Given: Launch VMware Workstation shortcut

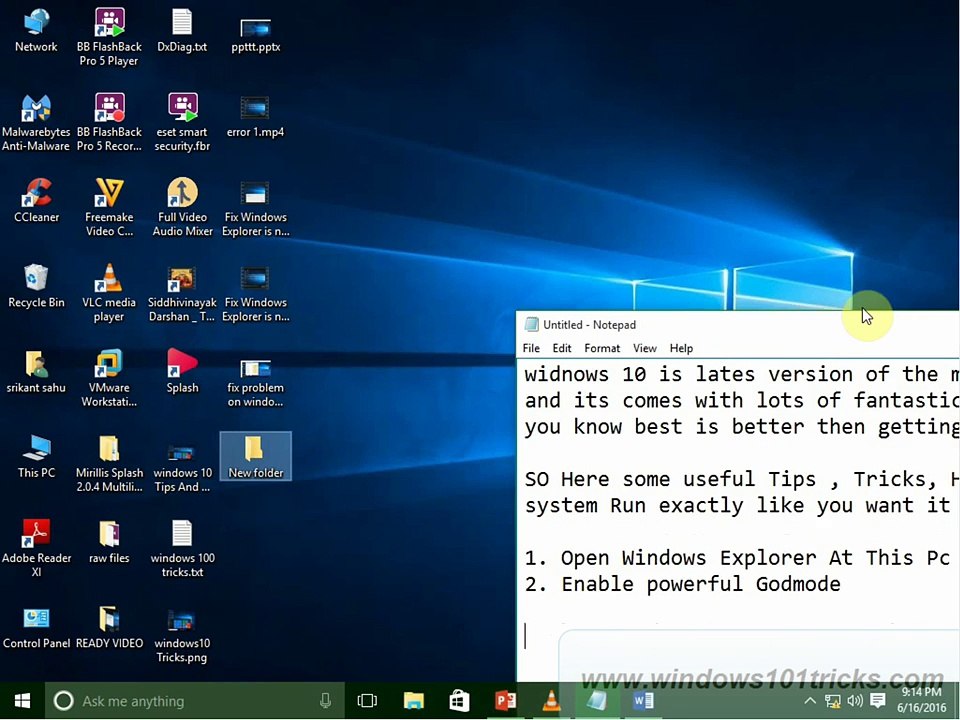Looking at the screenshot, I should (x=109, y=378).
